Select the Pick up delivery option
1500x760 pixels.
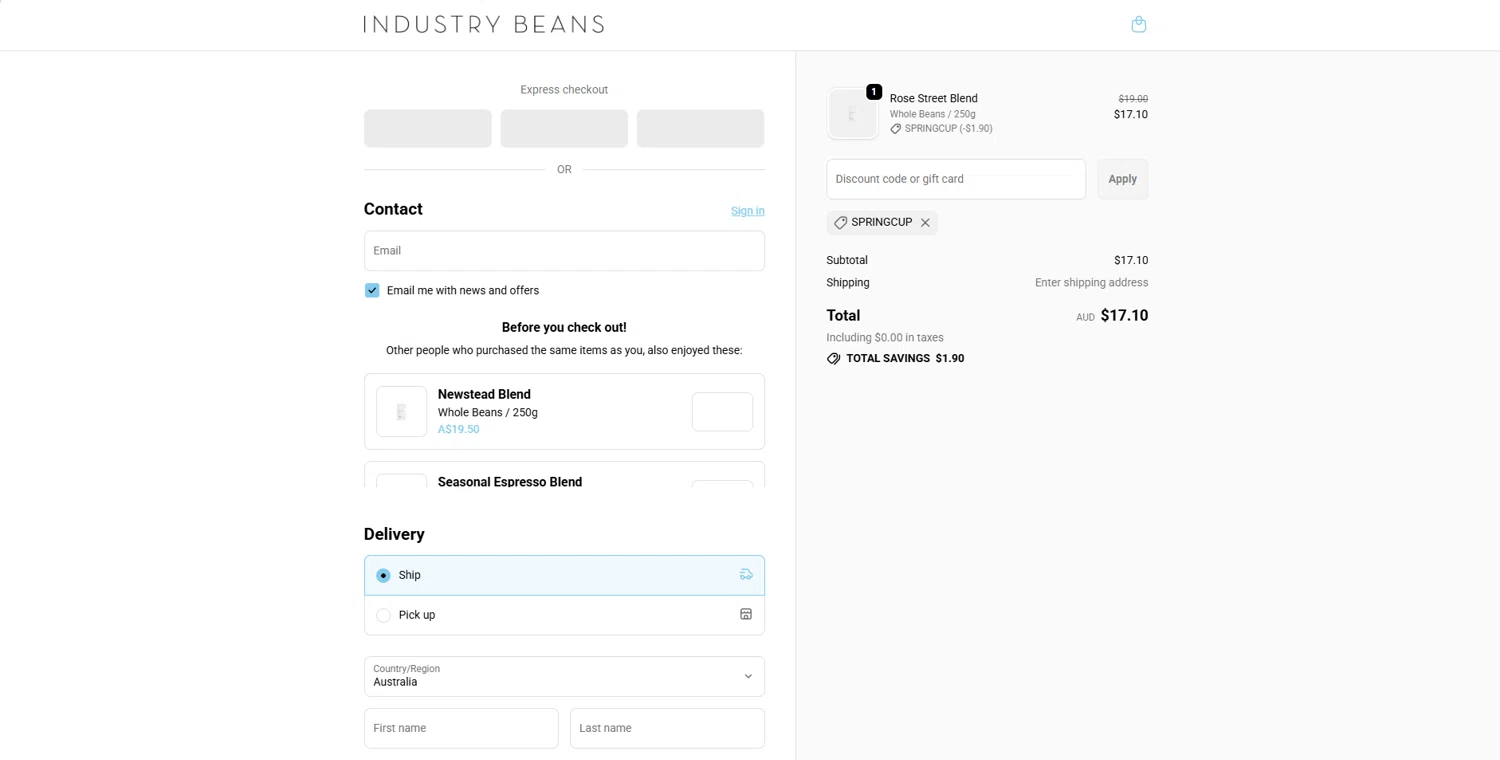pyautogui.click(x=564, y=615)
